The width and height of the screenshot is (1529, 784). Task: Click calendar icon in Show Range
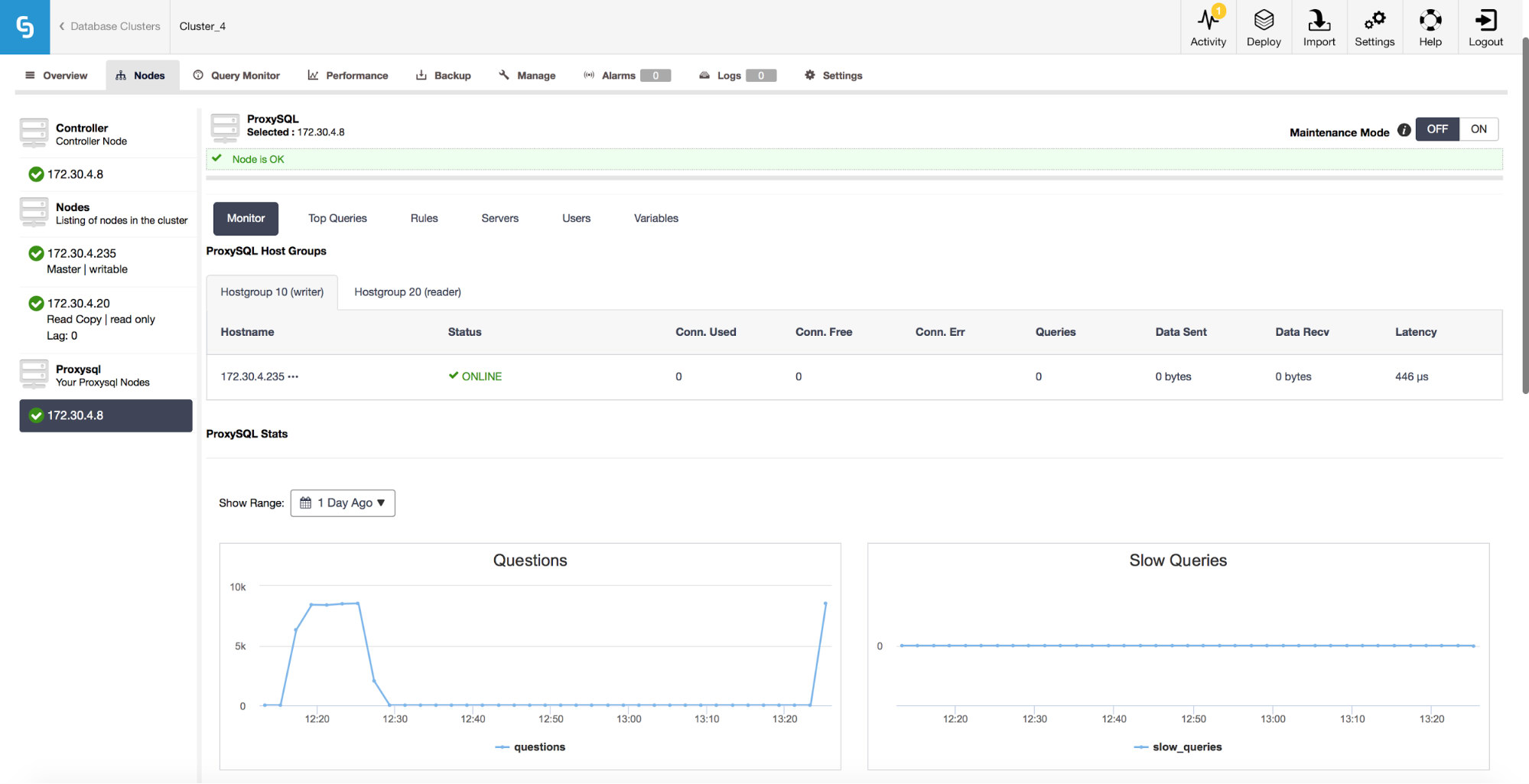305,503
